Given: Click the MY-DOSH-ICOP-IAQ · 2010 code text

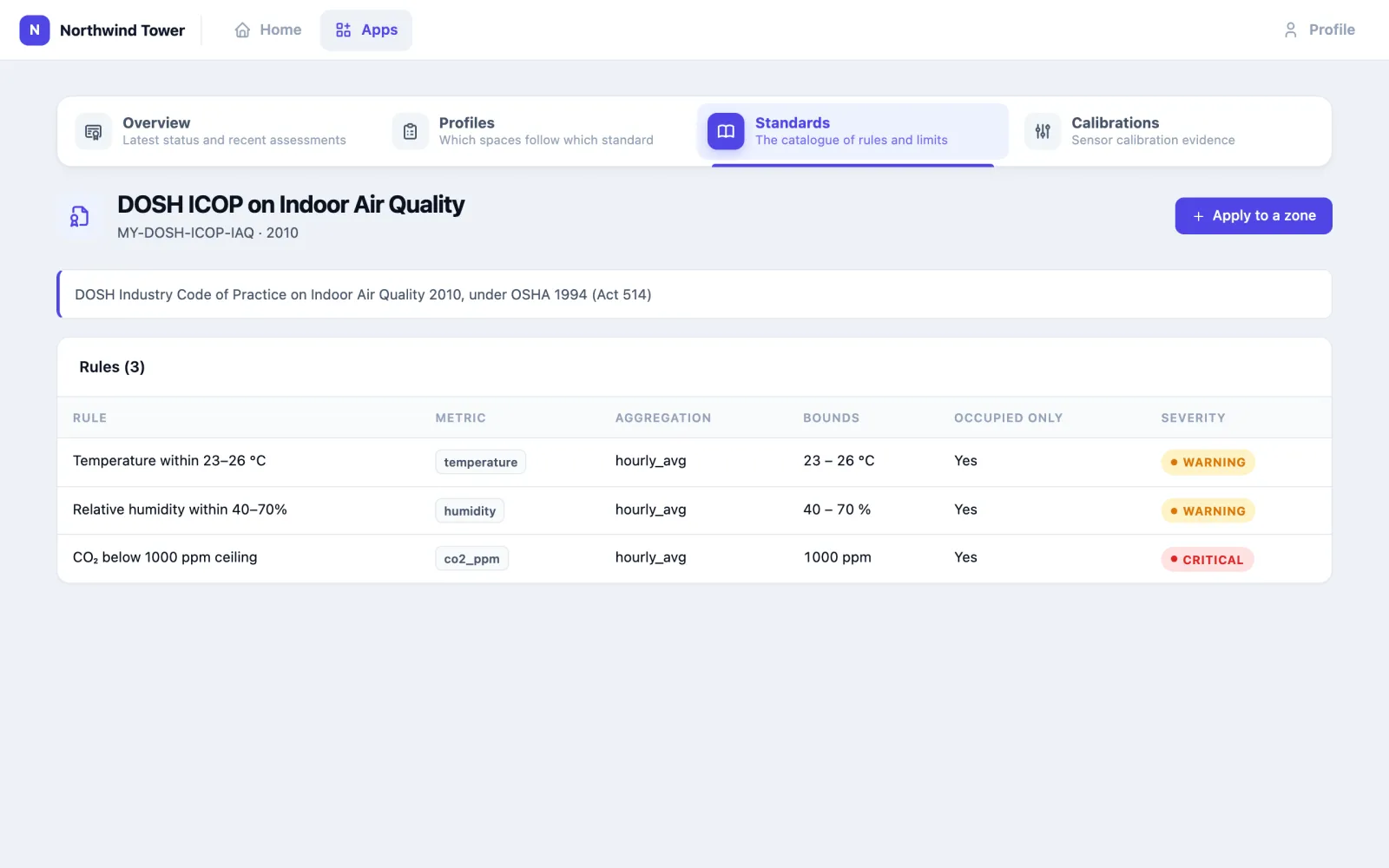Looking at the screenshot, I should point(208,233).
